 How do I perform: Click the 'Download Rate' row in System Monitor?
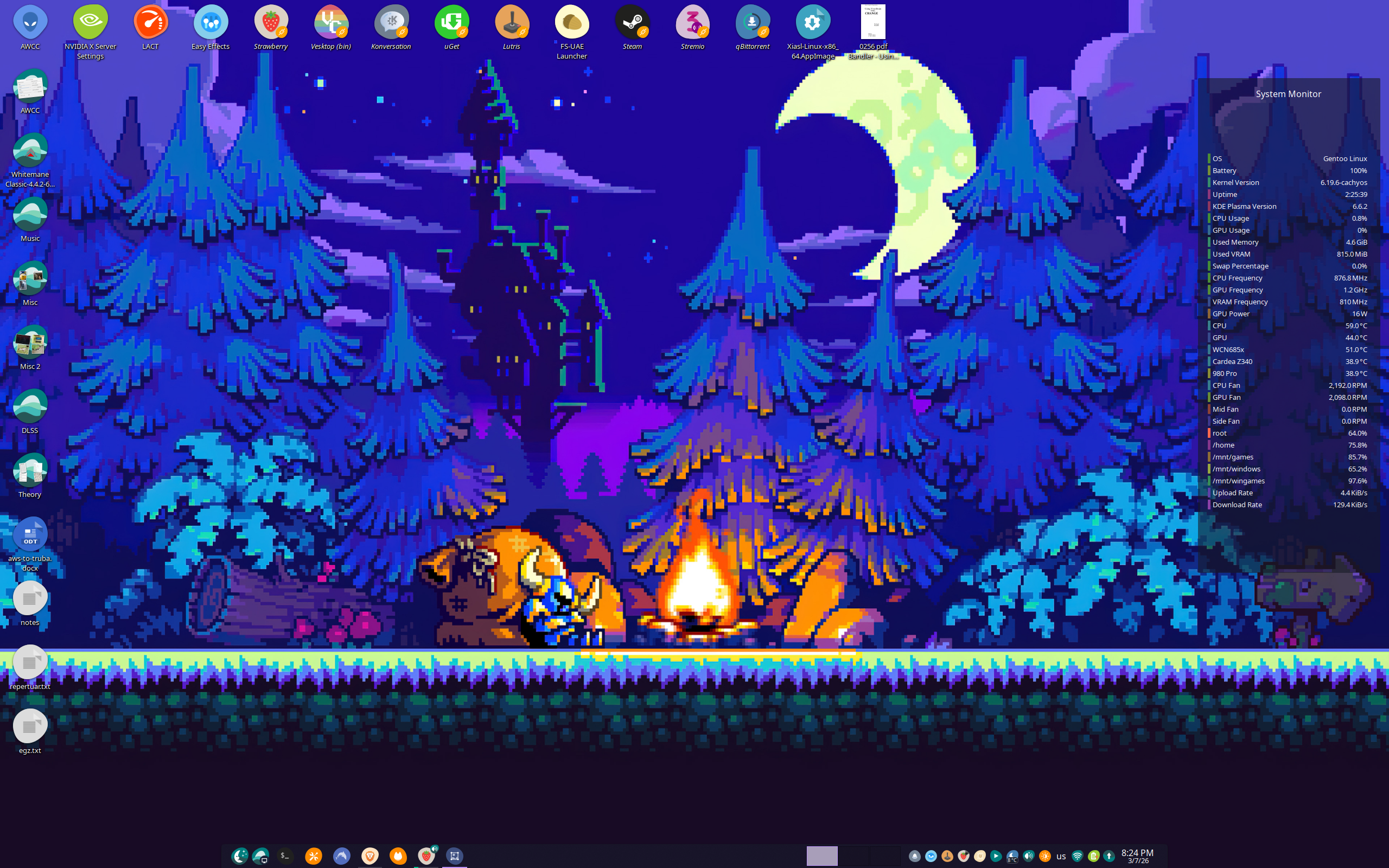tap(1288, 505)
